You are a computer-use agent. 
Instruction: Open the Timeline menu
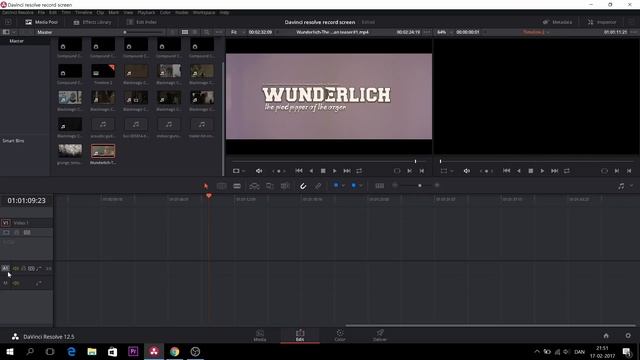pyautogui.click(x=83, y=13)
